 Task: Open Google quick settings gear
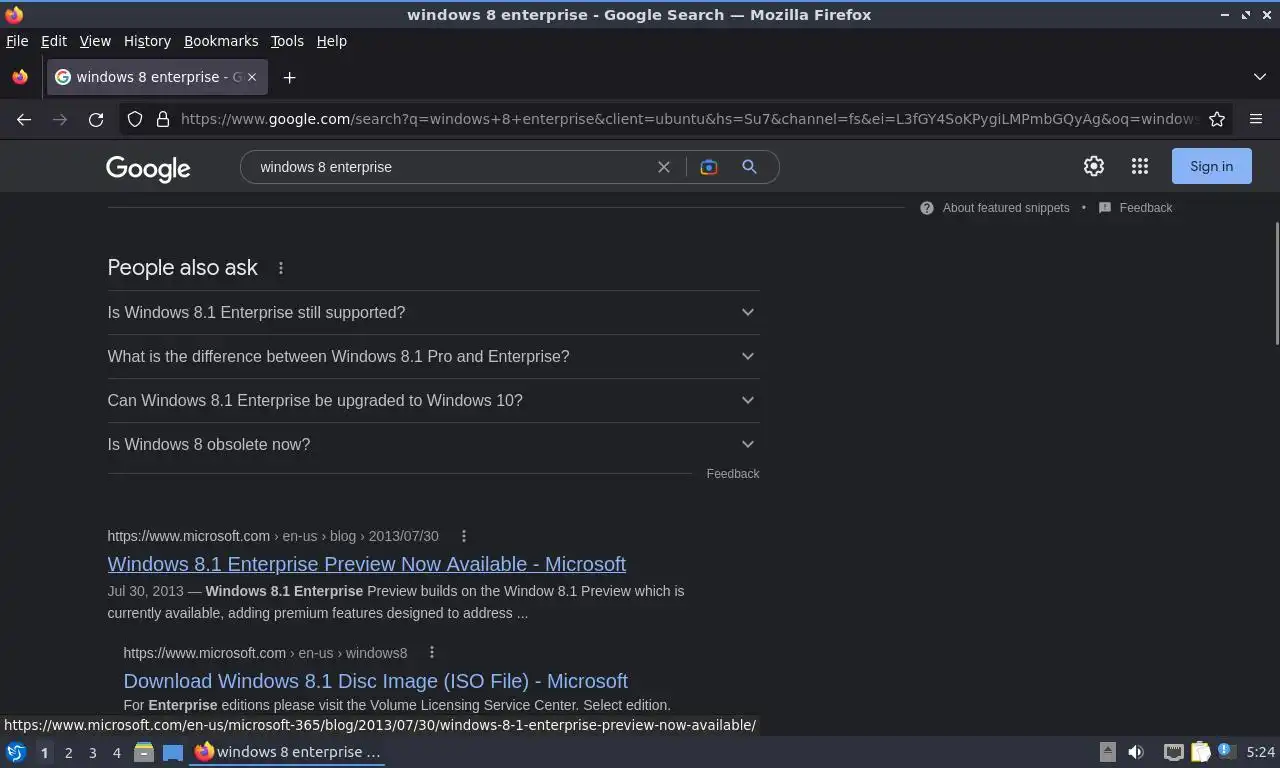(1094, 166)
